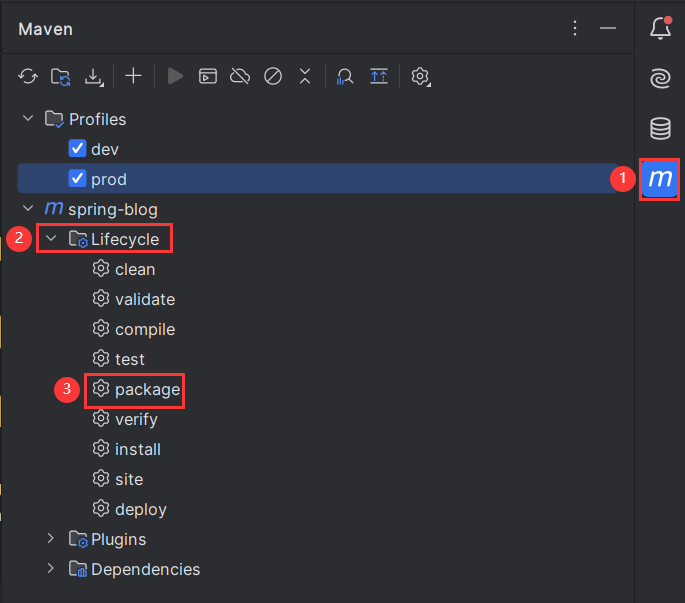Select the clean lifecycle goal
Screen dimensions: 685x603
coord(124,269)
